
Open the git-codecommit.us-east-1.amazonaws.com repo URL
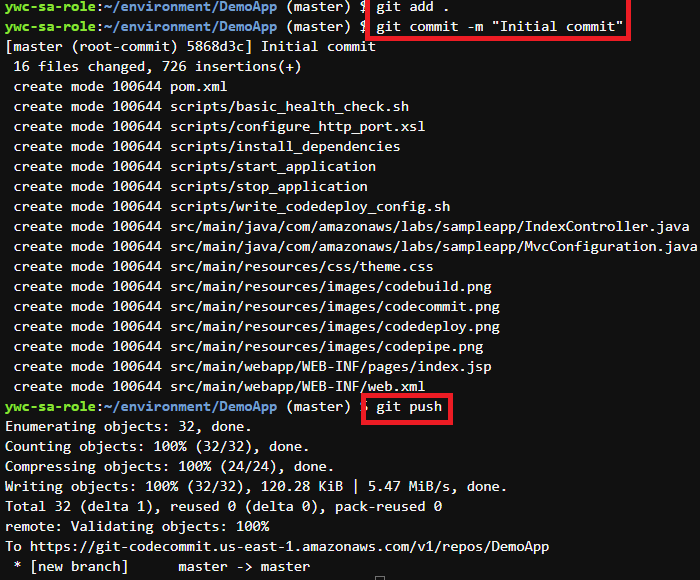point(289,547)
